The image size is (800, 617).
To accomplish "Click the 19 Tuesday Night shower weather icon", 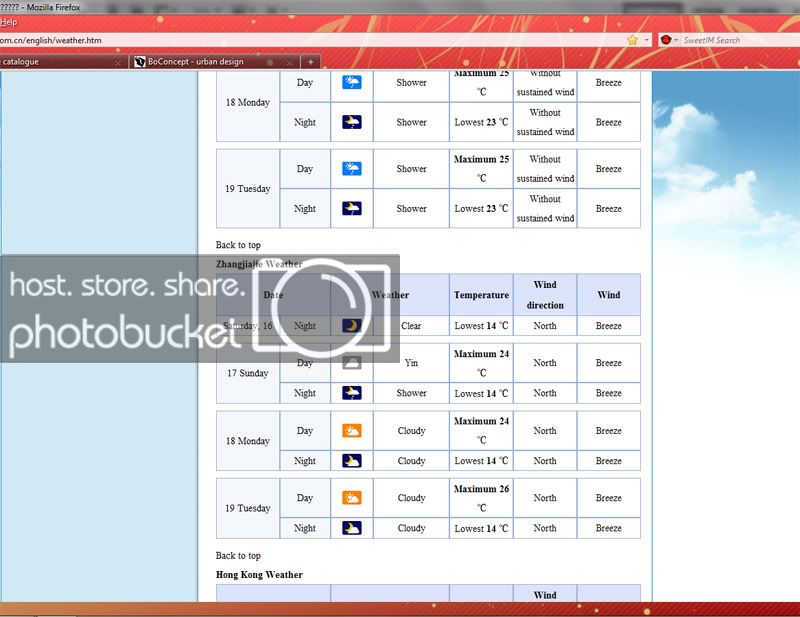I will 352,208.
